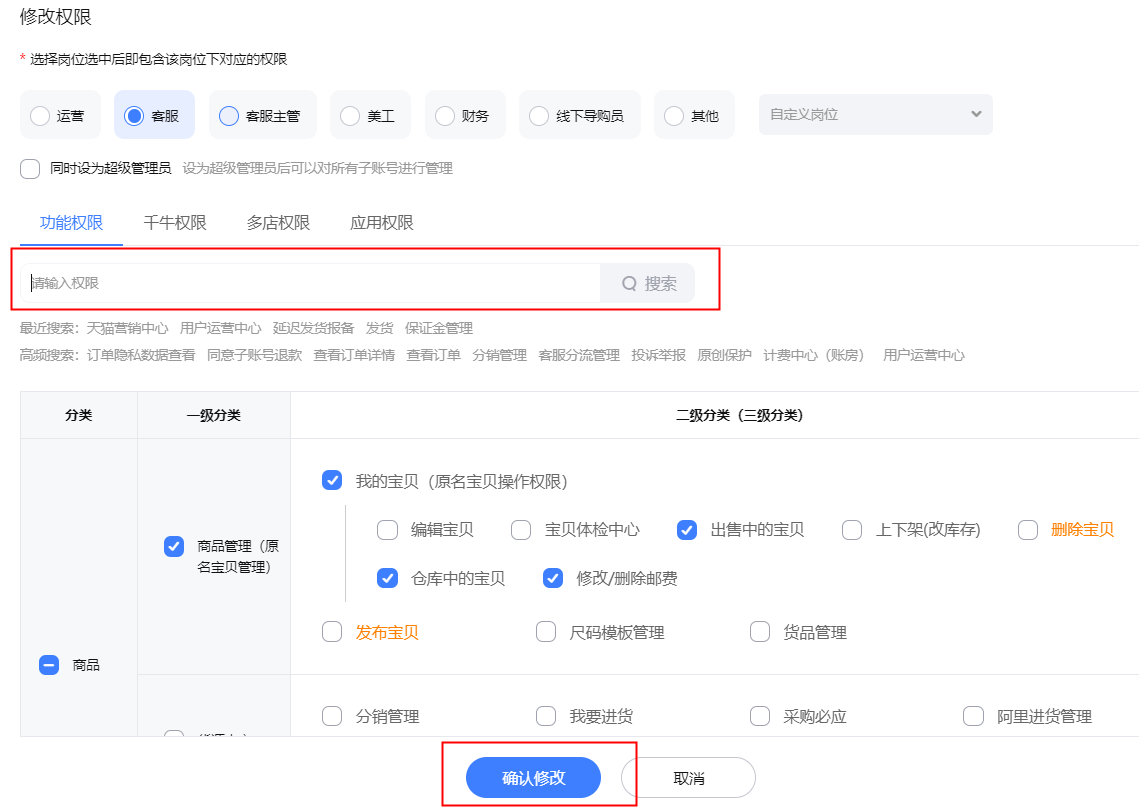Select the 财务 role option
This screenshot has width=1139, height=811.
pyautogui.click(x=445, y=116)
